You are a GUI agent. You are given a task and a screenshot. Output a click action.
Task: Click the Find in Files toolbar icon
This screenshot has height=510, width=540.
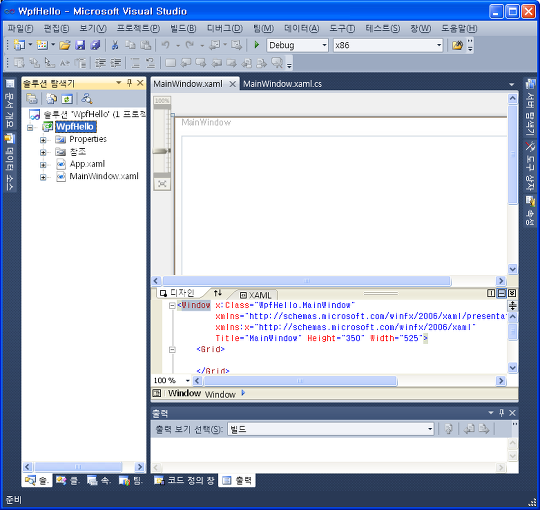[x=457, y=45]
